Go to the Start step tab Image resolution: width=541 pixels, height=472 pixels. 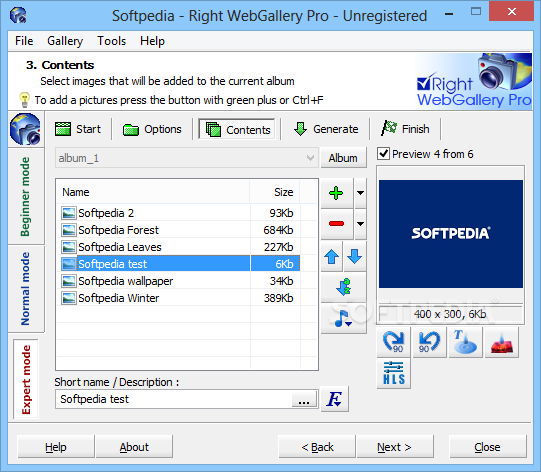[78, 129]
